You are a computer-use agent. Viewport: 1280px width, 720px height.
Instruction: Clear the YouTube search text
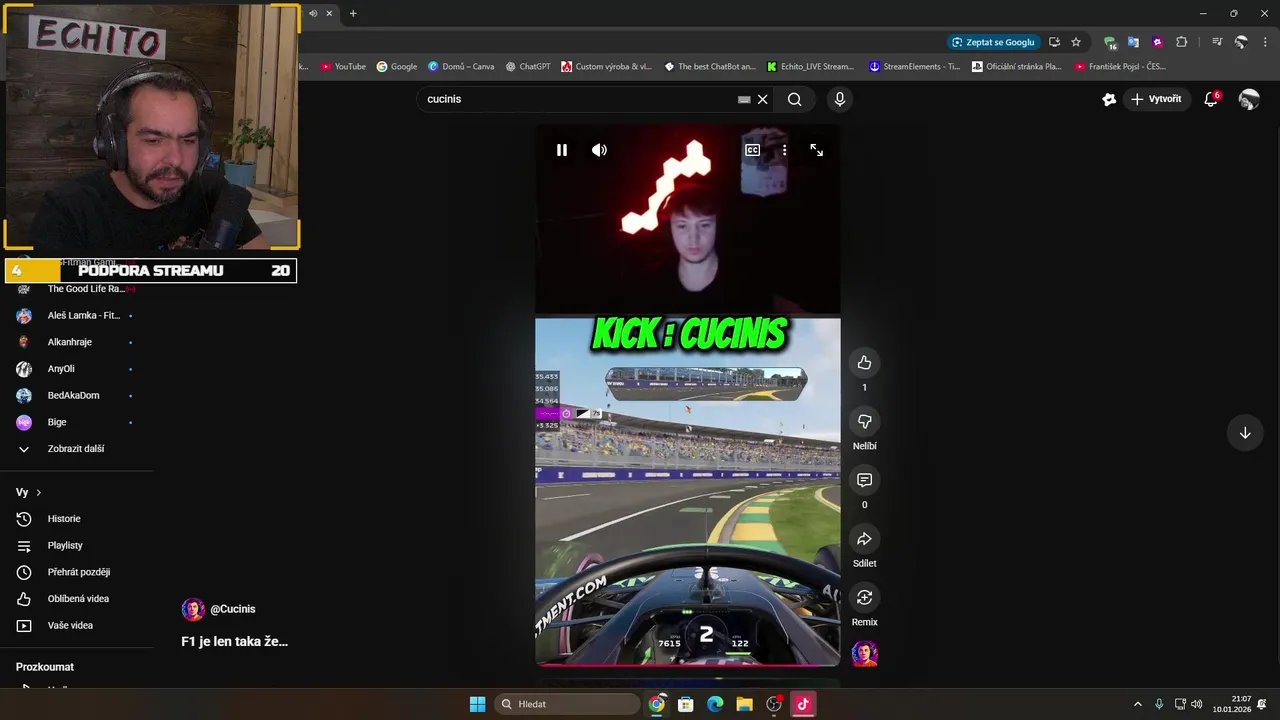click(762, 99)
